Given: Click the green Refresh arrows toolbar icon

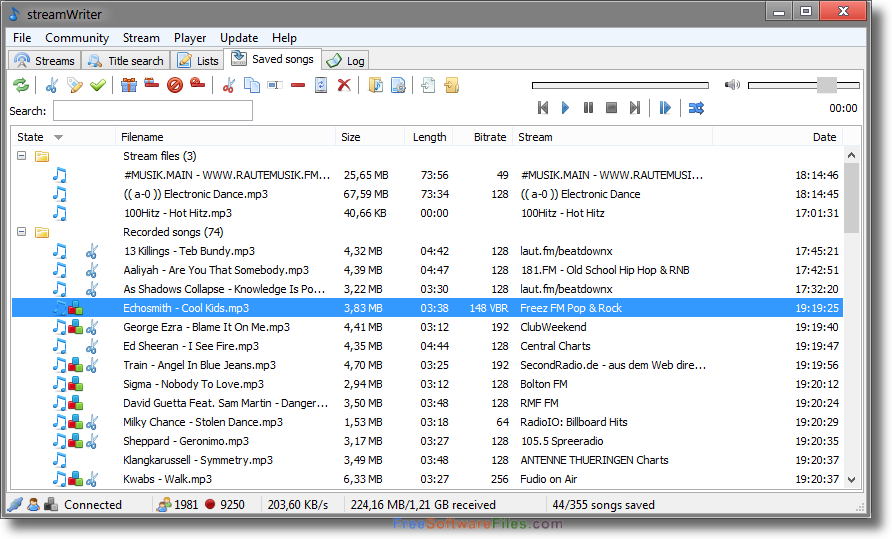Looking at the screenshot, I should (x=21, y=85).
